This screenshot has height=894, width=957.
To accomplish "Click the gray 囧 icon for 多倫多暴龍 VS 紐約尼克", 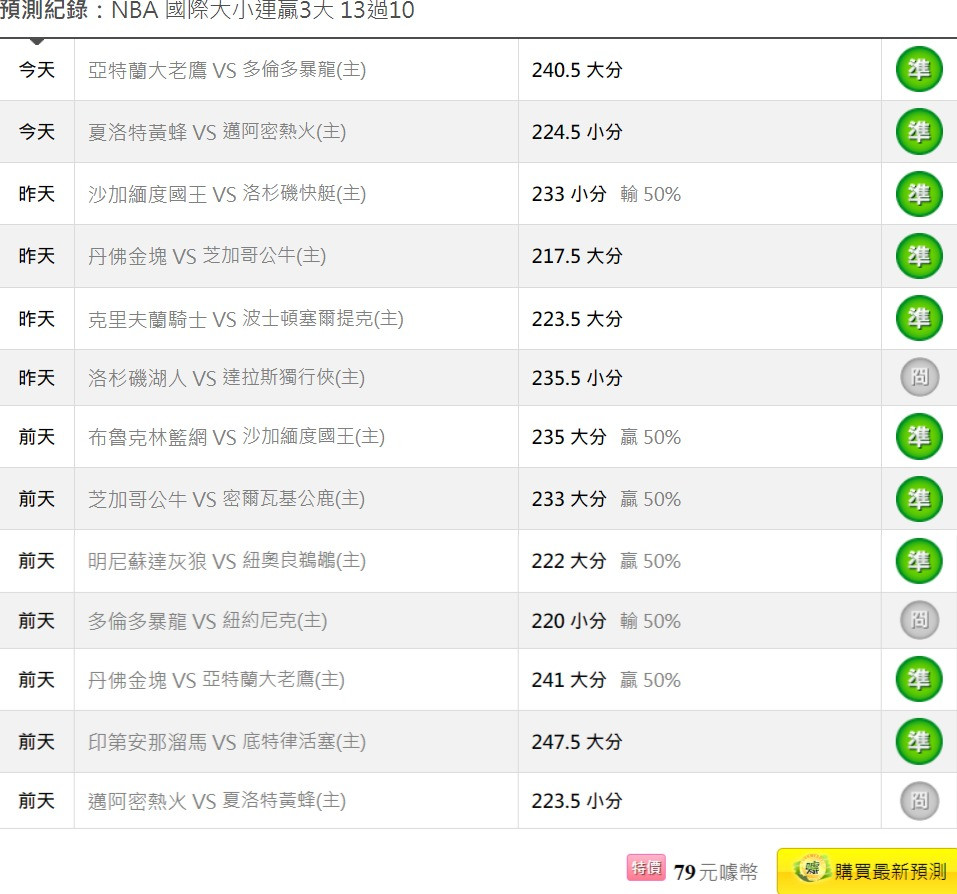I will click(x=919, y=620).
